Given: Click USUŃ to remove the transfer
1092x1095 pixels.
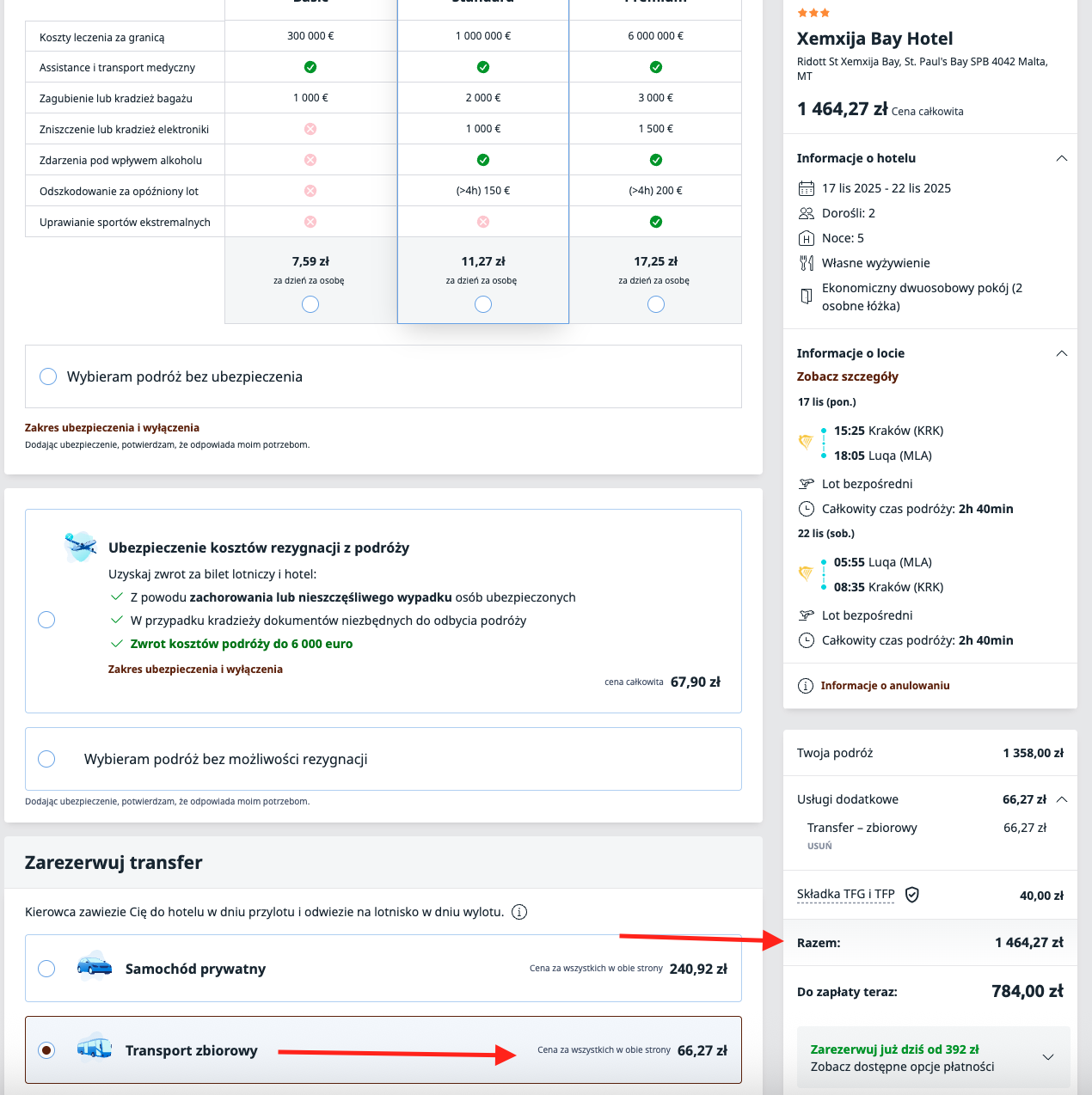Looking at the screenshot, I should coord(819,846).
